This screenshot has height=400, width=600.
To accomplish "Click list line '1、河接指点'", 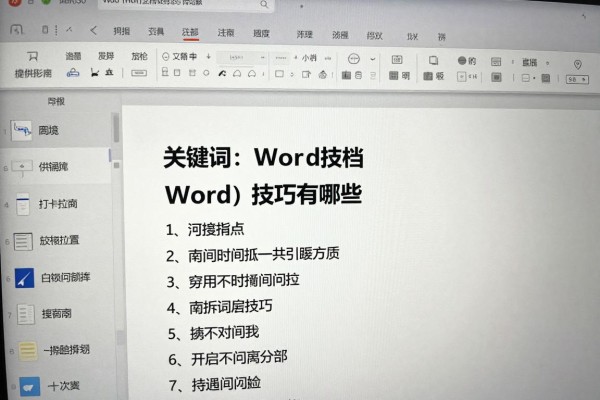I will point(205,229).
